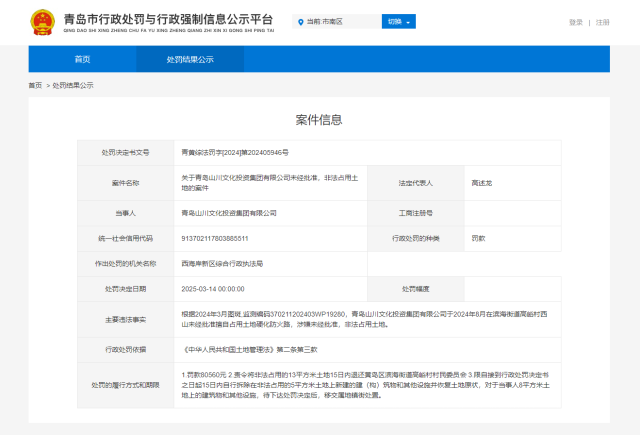Click the 登录 login link
The image size is (640, 435).
click(576, 22)
